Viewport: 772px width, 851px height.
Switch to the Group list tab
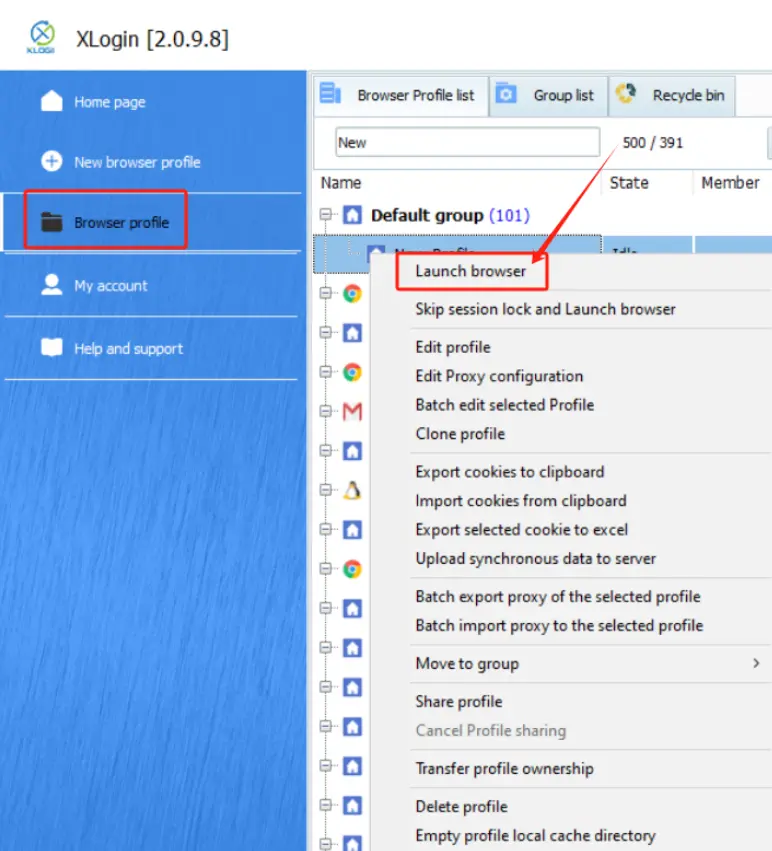[x=550, y=95]
